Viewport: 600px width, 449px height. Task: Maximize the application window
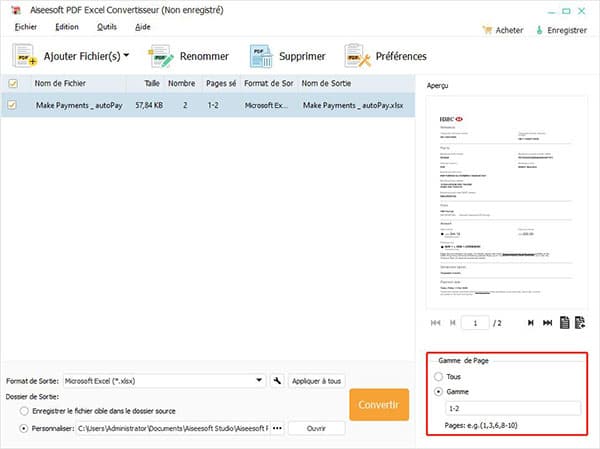(x=566, y=11)
